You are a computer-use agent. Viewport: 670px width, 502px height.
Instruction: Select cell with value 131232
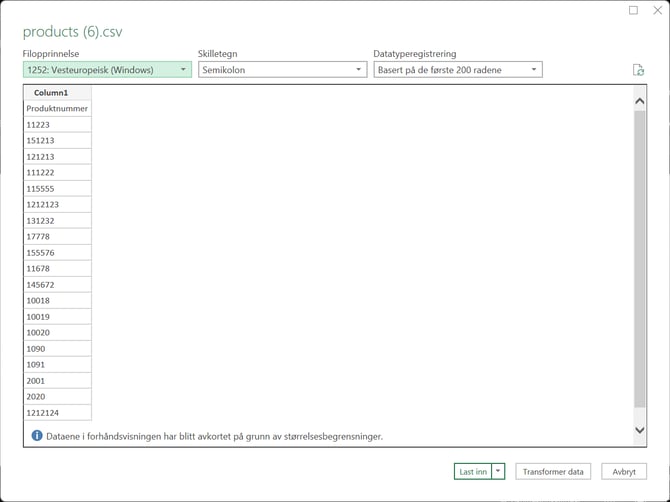coord(57,221)
